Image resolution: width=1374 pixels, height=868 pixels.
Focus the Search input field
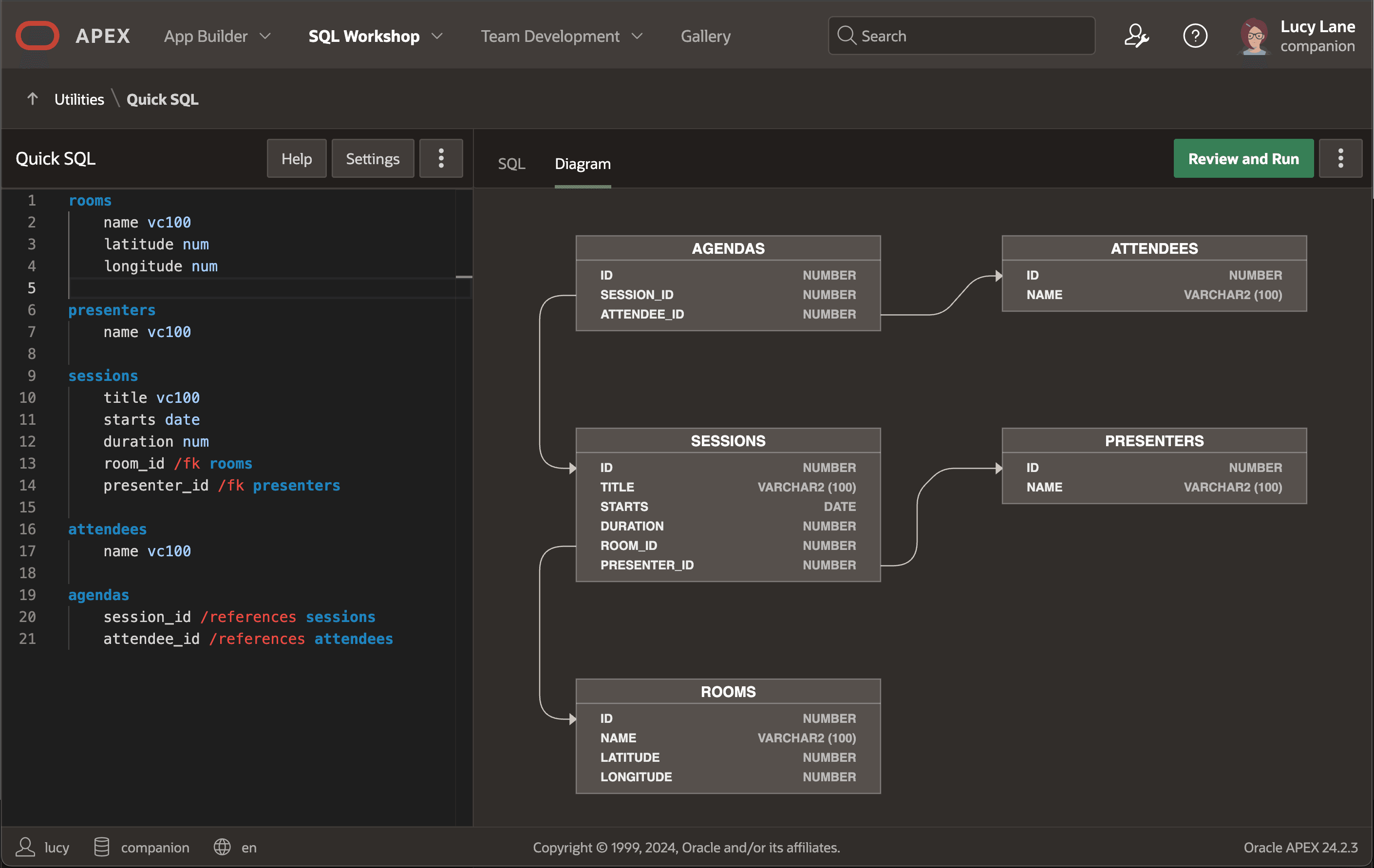click(x=961, y=36)
